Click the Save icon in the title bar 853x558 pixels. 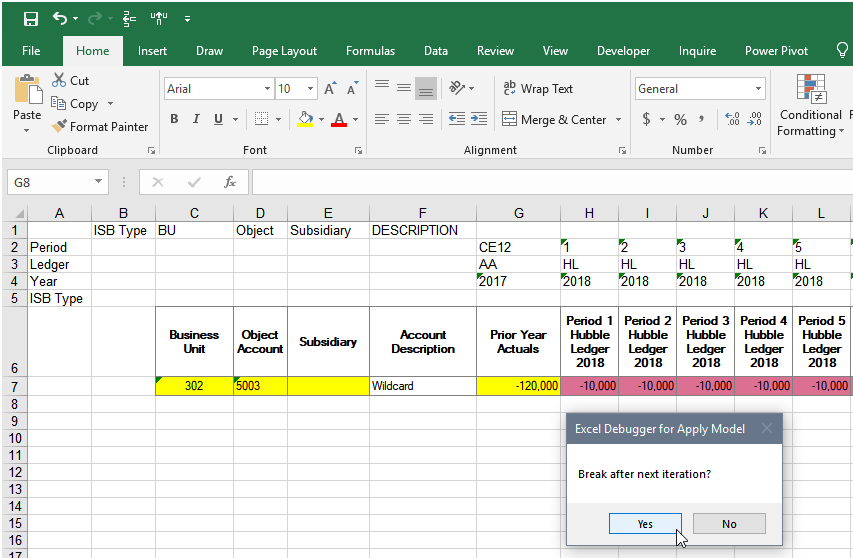point(31,19)
